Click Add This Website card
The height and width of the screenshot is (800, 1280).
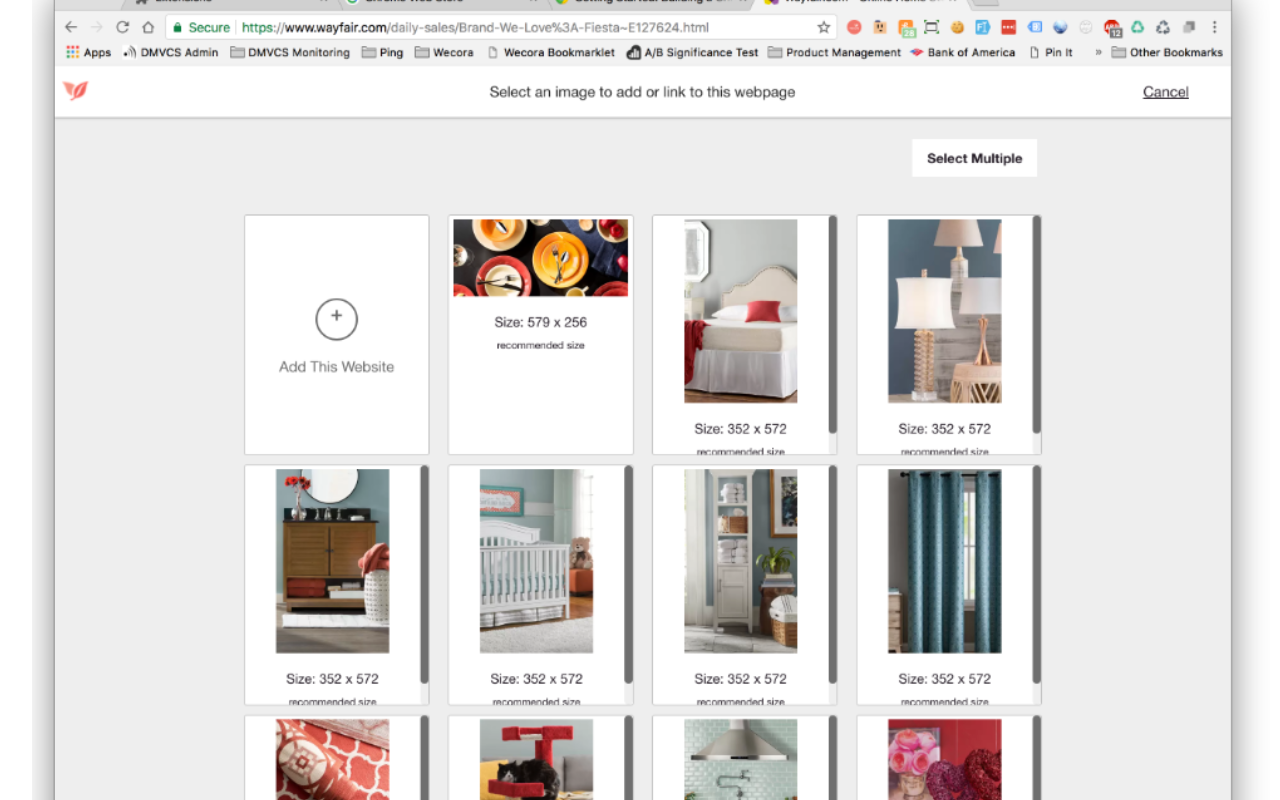(x=336, y=335)
